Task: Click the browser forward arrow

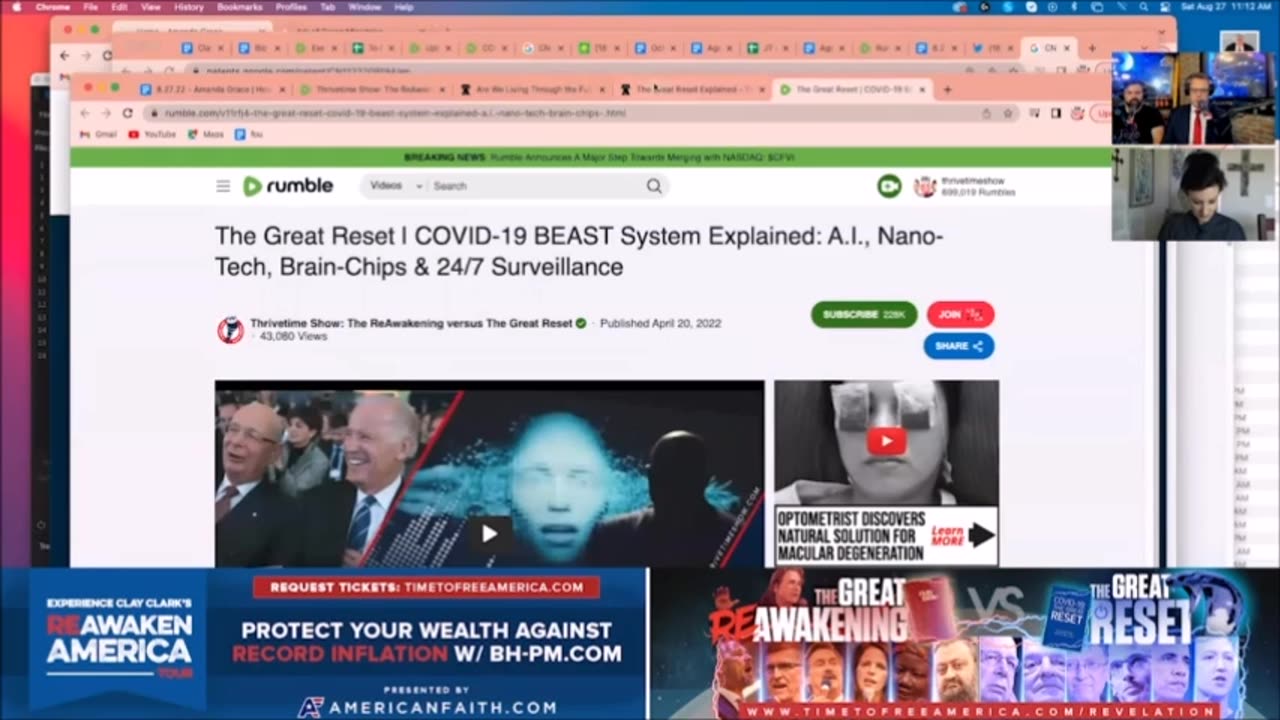Action: point(106,113)
